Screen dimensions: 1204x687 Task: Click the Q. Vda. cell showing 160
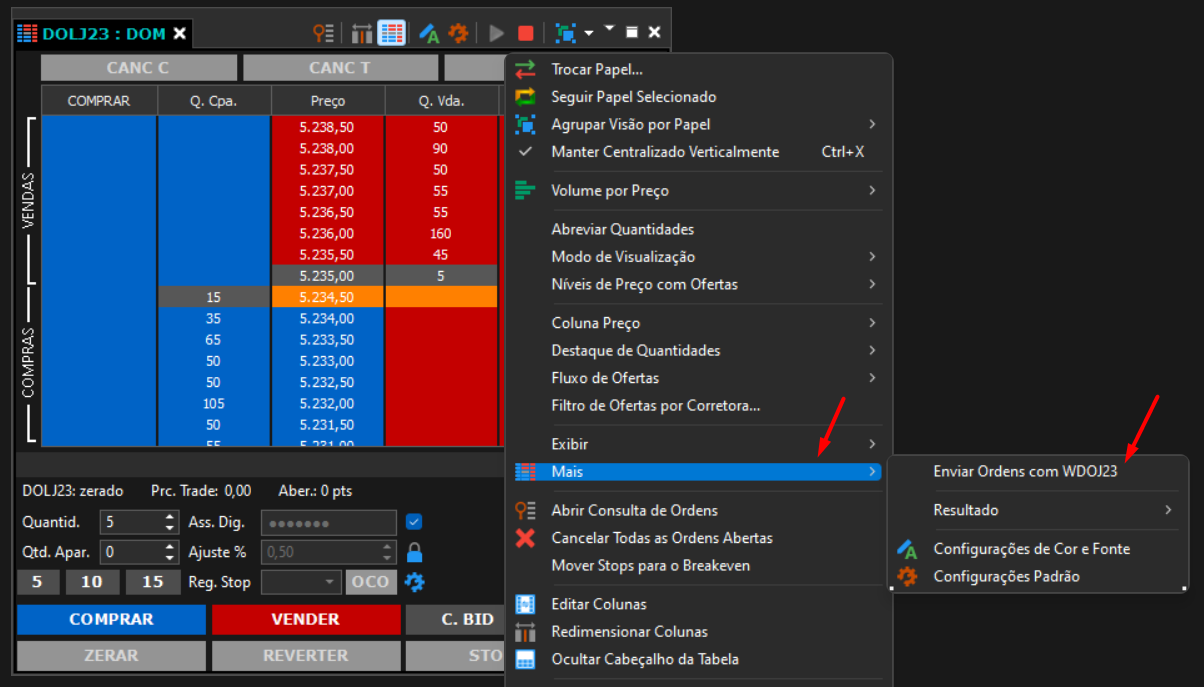coord(441,233)
